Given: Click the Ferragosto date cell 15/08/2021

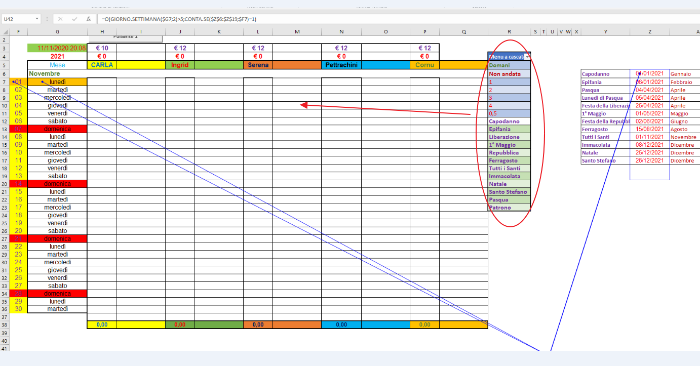Looking at the screenshot, I should pyautogui.click(x=650, y=129).
